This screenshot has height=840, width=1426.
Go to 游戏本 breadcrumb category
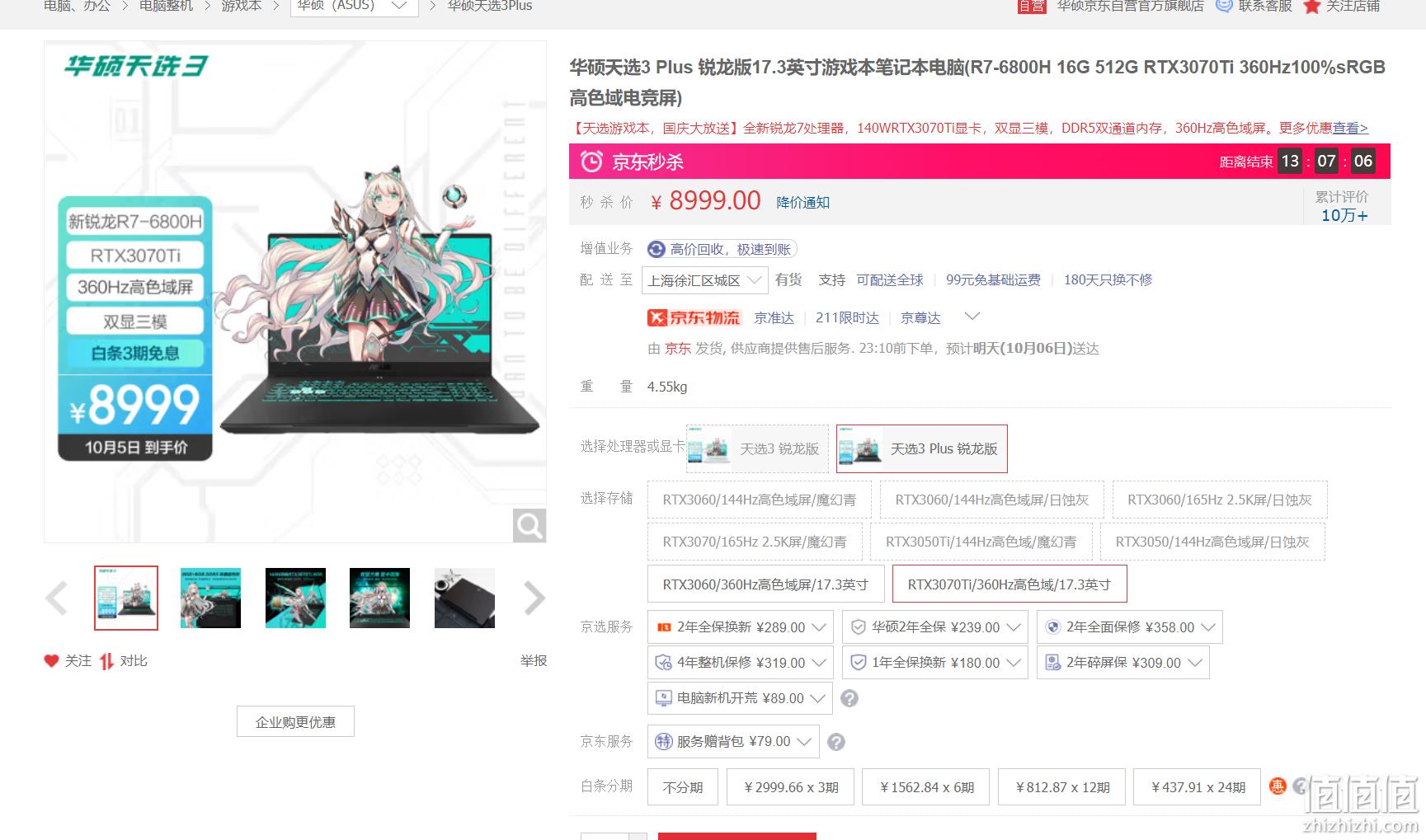click(x=242, y=6)
